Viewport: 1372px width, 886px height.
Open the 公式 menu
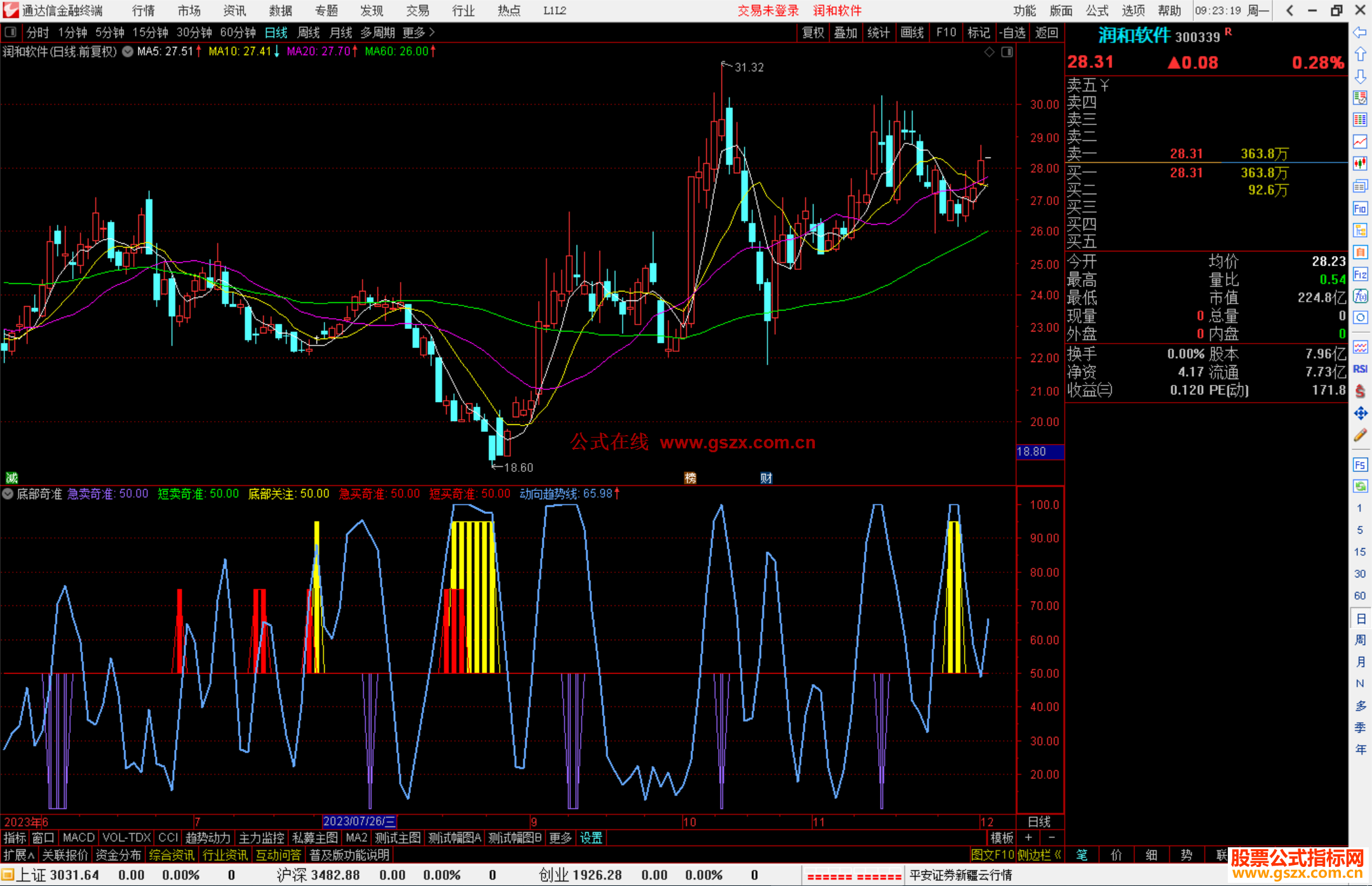[1096, 10]
